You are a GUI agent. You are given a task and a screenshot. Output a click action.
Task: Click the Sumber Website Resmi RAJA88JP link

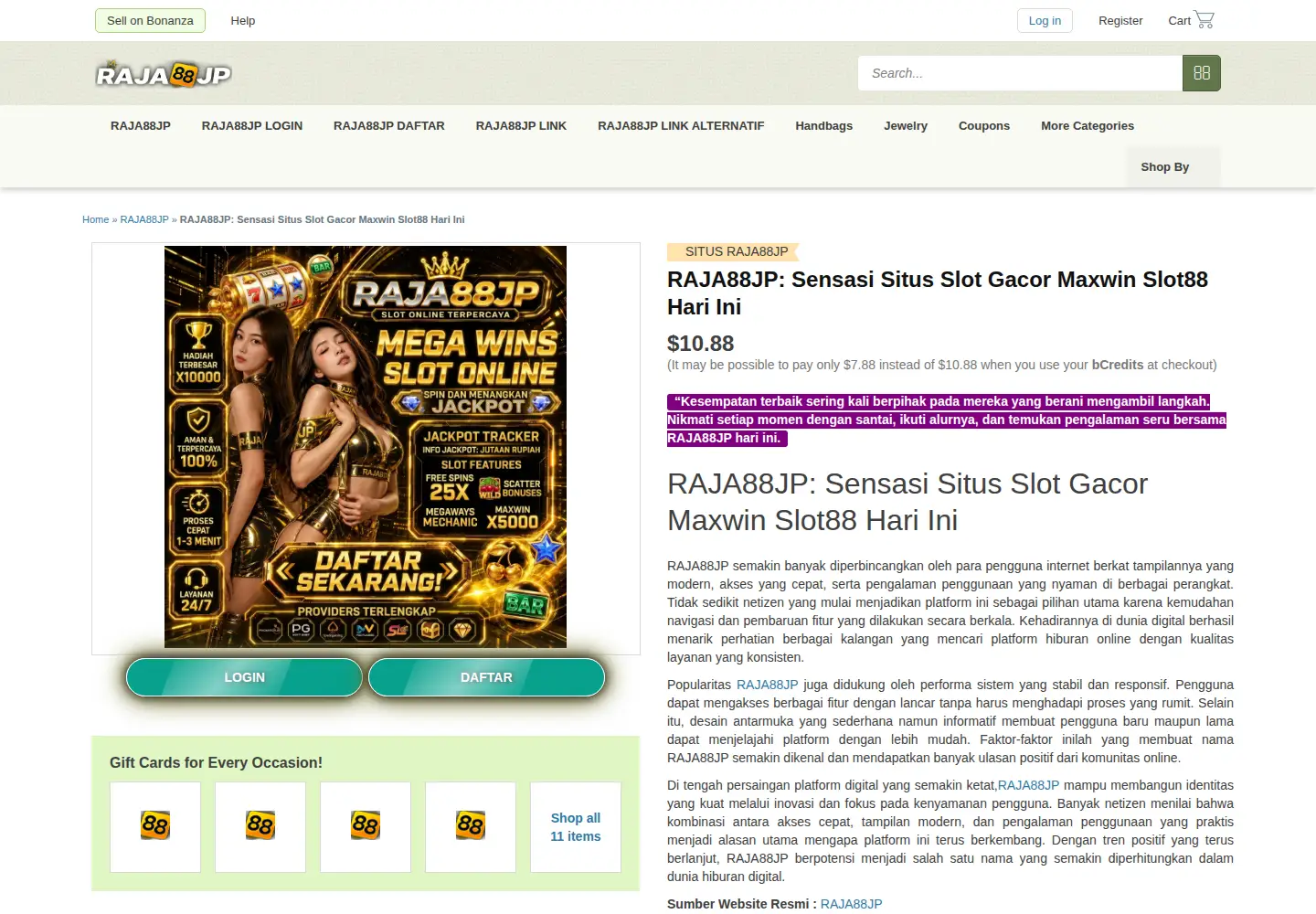[852, 904]
